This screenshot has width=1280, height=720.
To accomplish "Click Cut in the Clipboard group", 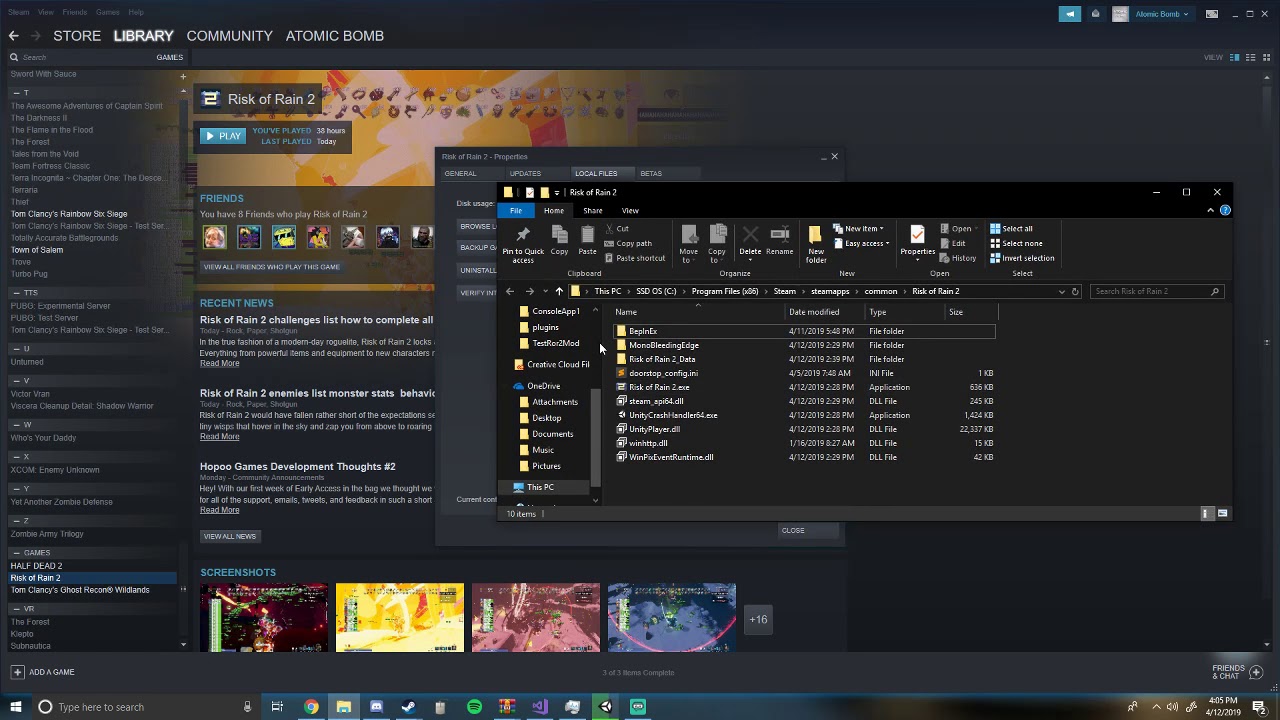I will click(x=616, y=228).
